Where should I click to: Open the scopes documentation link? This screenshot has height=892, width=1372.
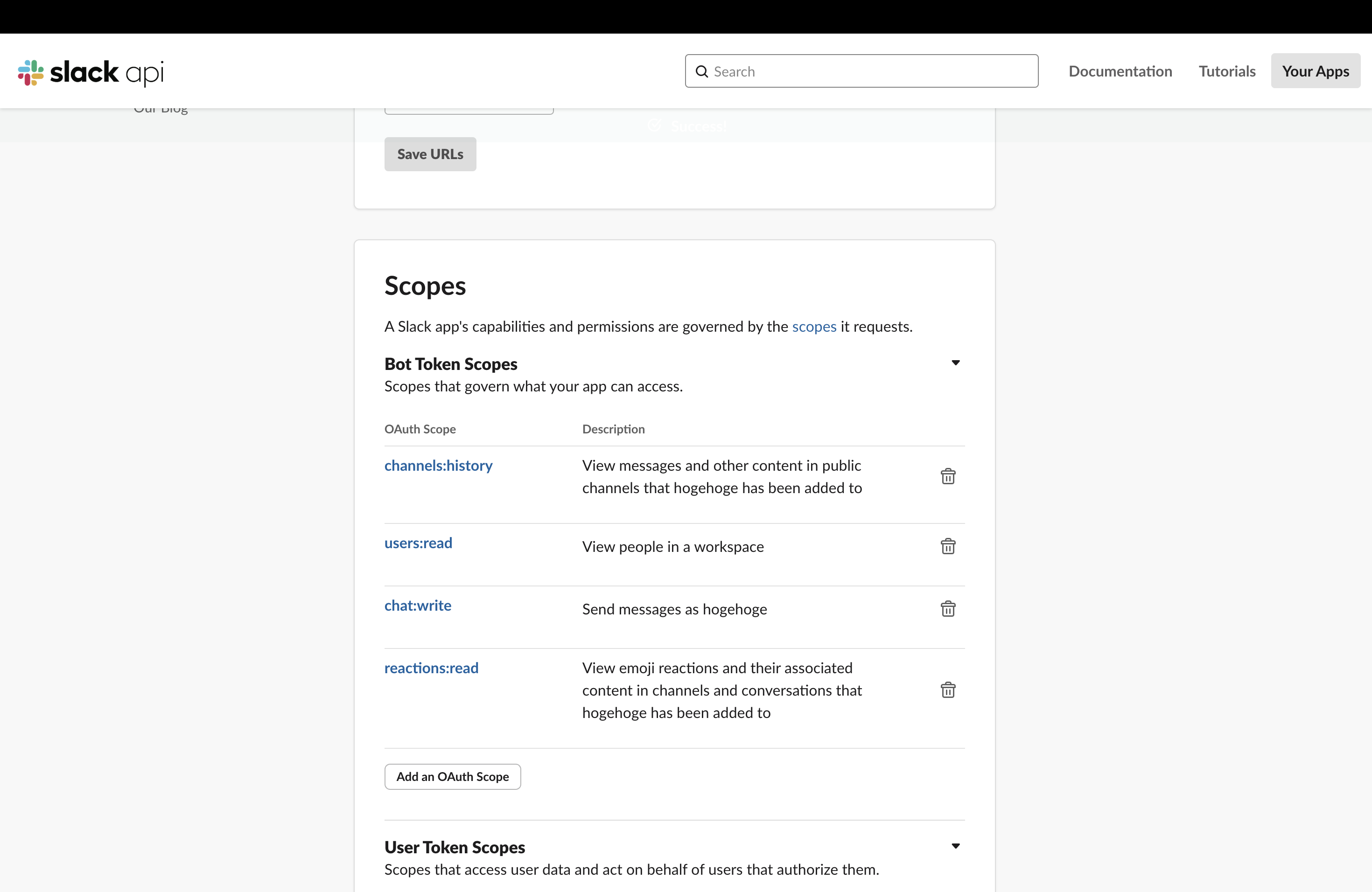tap(814, 326)
